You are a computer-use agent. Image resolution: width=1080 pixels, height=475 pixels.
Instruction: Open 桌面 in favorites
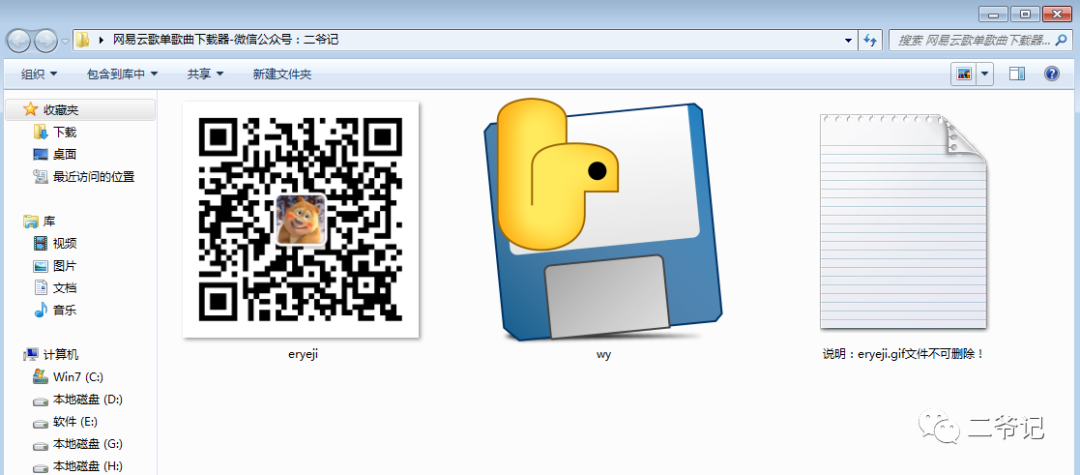65,155
